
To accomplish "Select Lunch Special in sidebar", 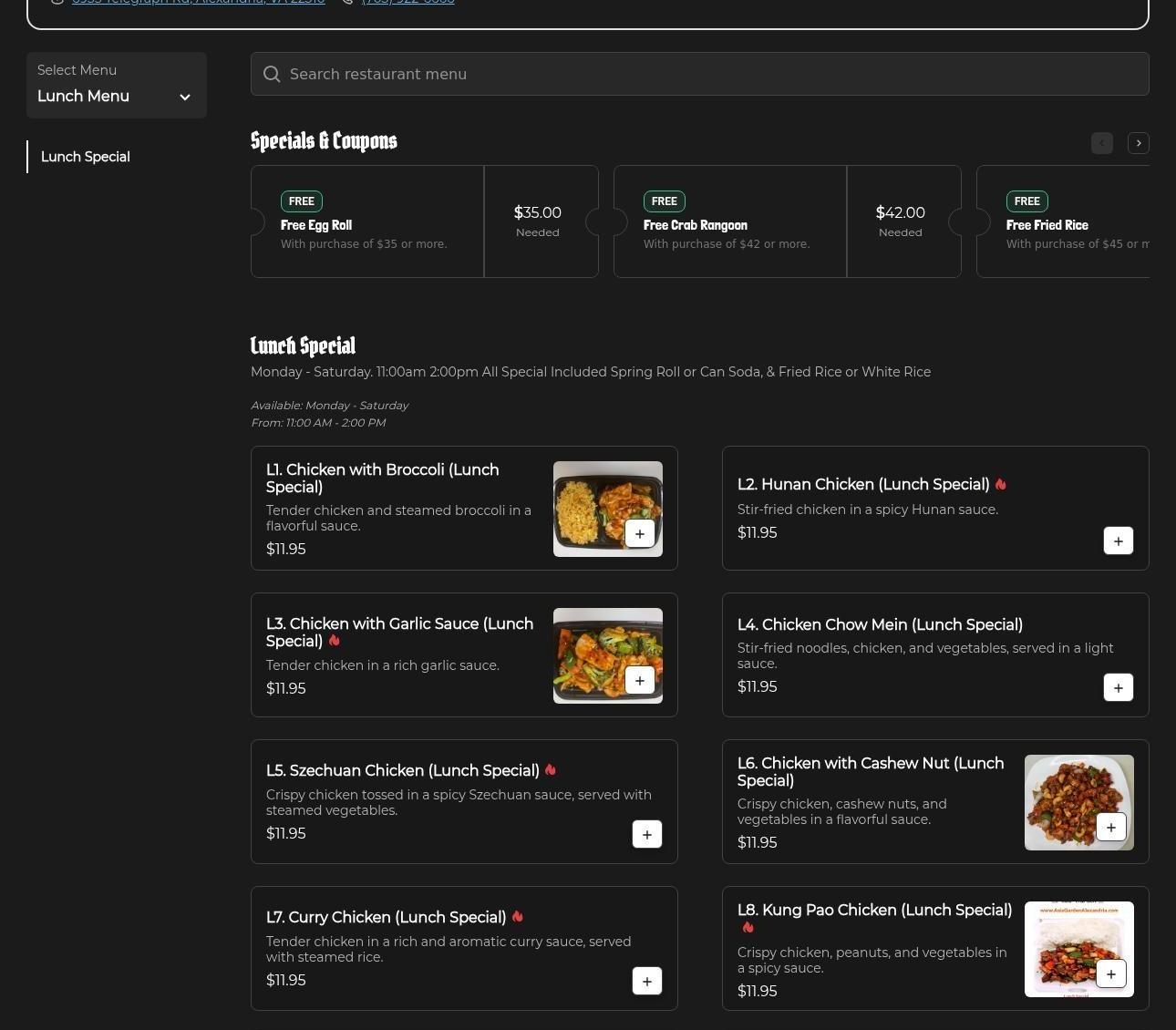I will [86, 157].
